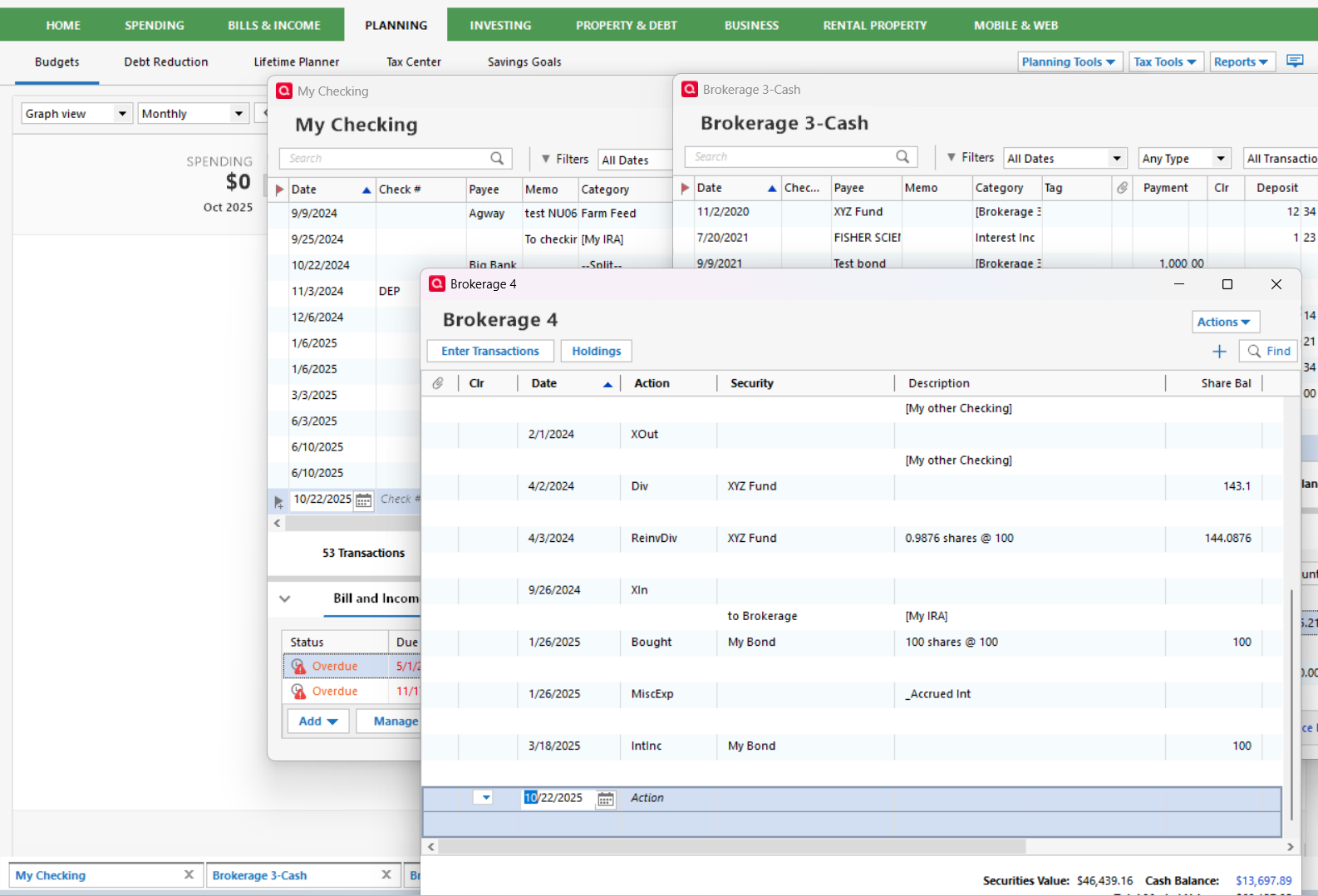Click the first Overdue warning icon
Screen dimensions: 1318x896
[x=298, y=667]
